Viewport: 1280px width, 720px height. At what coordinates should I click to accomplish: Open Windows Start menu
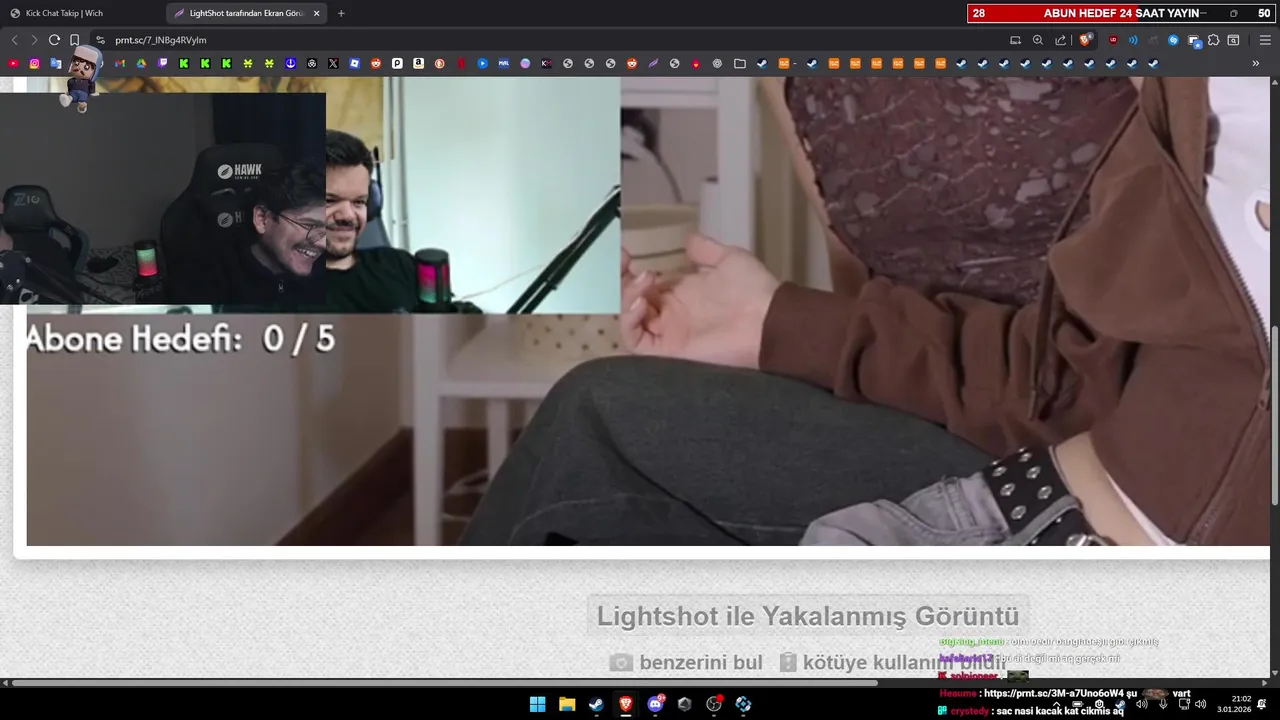click(537, 704)
